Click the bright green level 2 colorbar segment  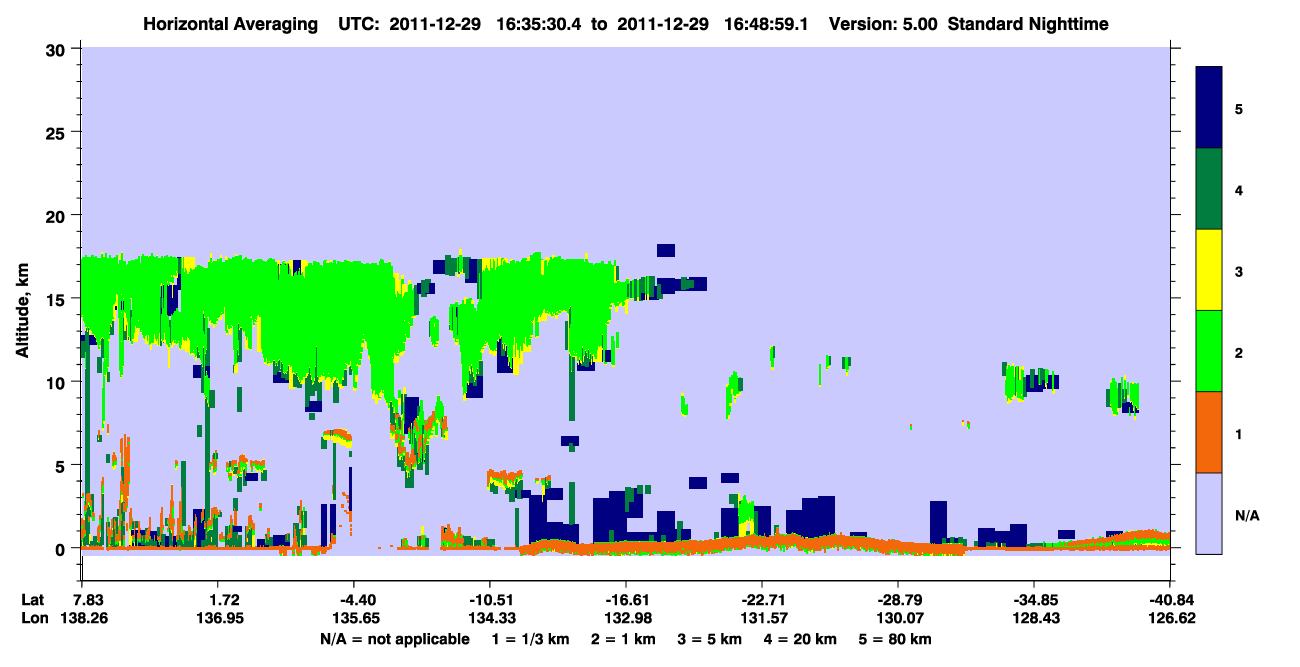(x=1209, y=350)
